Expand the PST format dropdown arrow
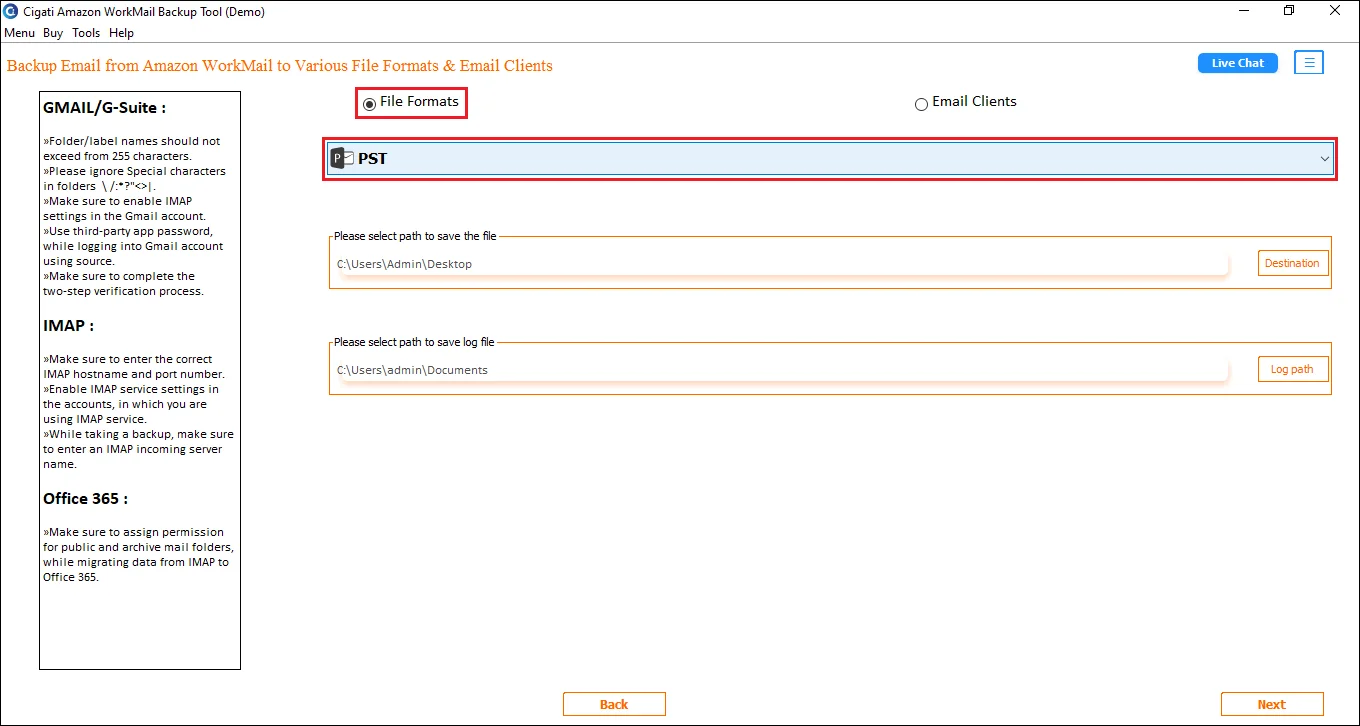 (1324, 159)
